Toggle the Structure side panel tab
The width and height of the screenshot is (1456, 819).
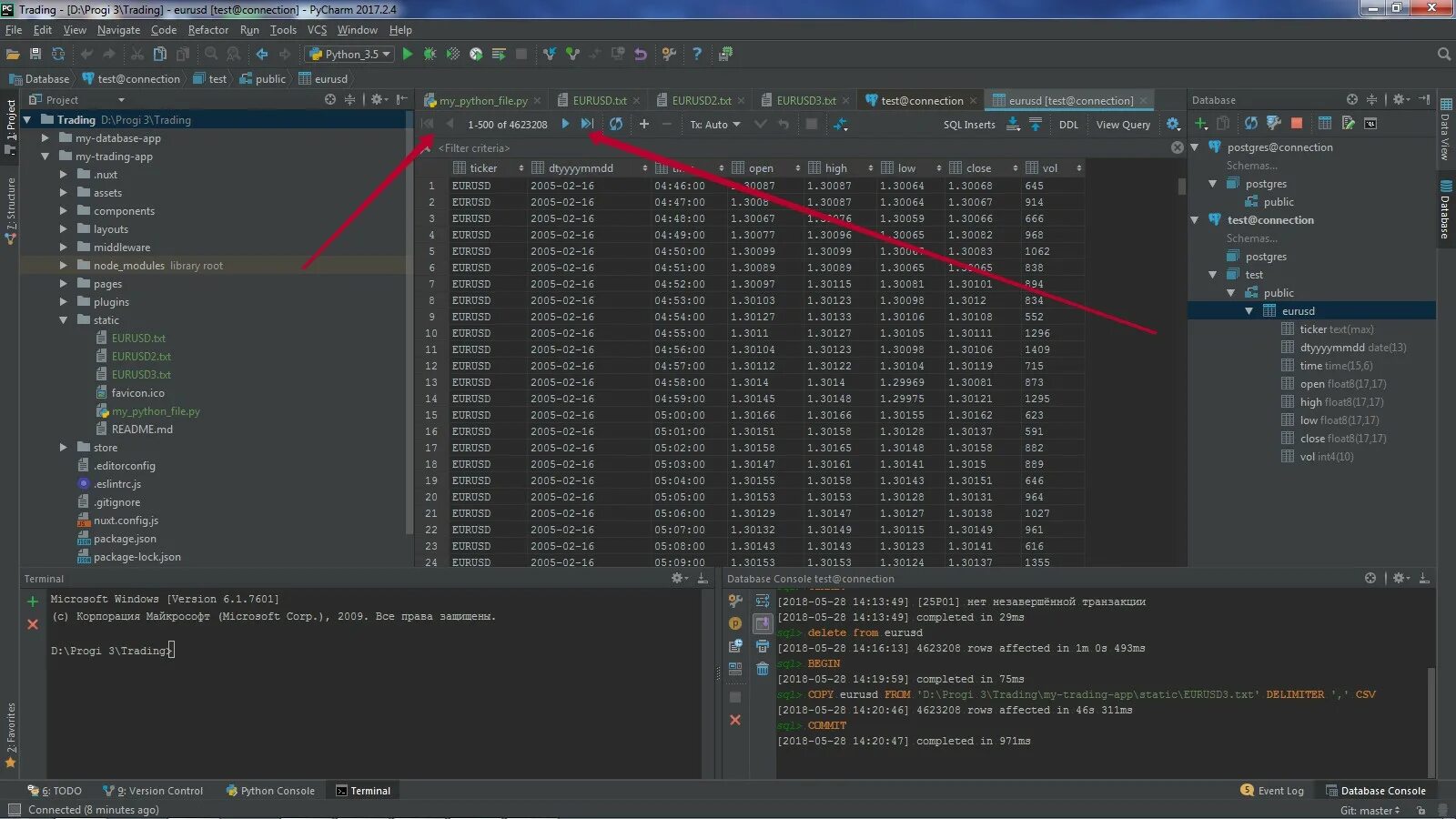tap(10, 211)
